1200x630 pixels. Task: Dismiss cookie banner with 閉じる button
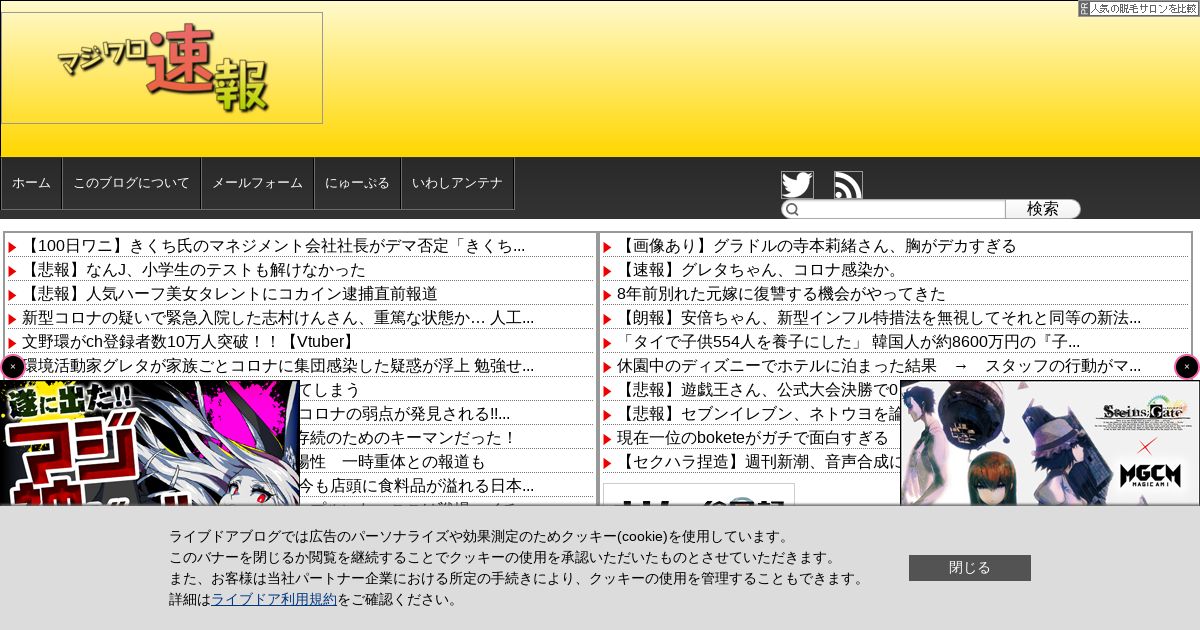[970, 568]
